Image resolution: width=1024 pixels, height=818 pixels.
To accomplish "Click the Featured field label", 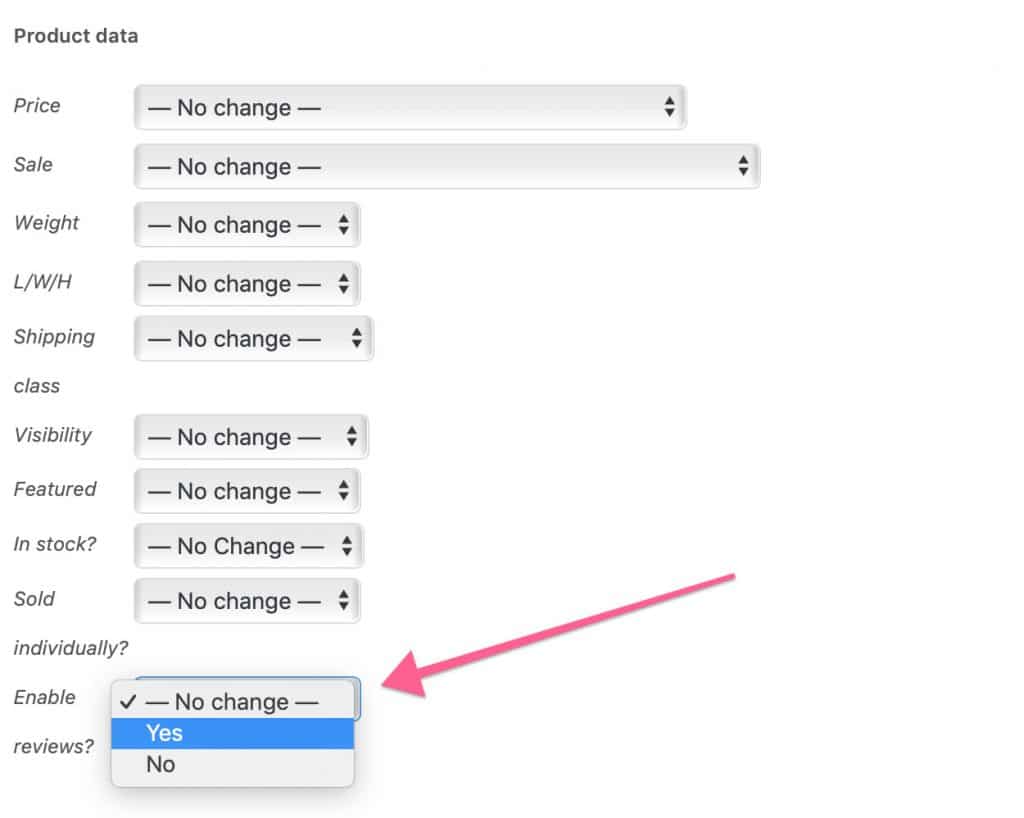I will [55, 489].
